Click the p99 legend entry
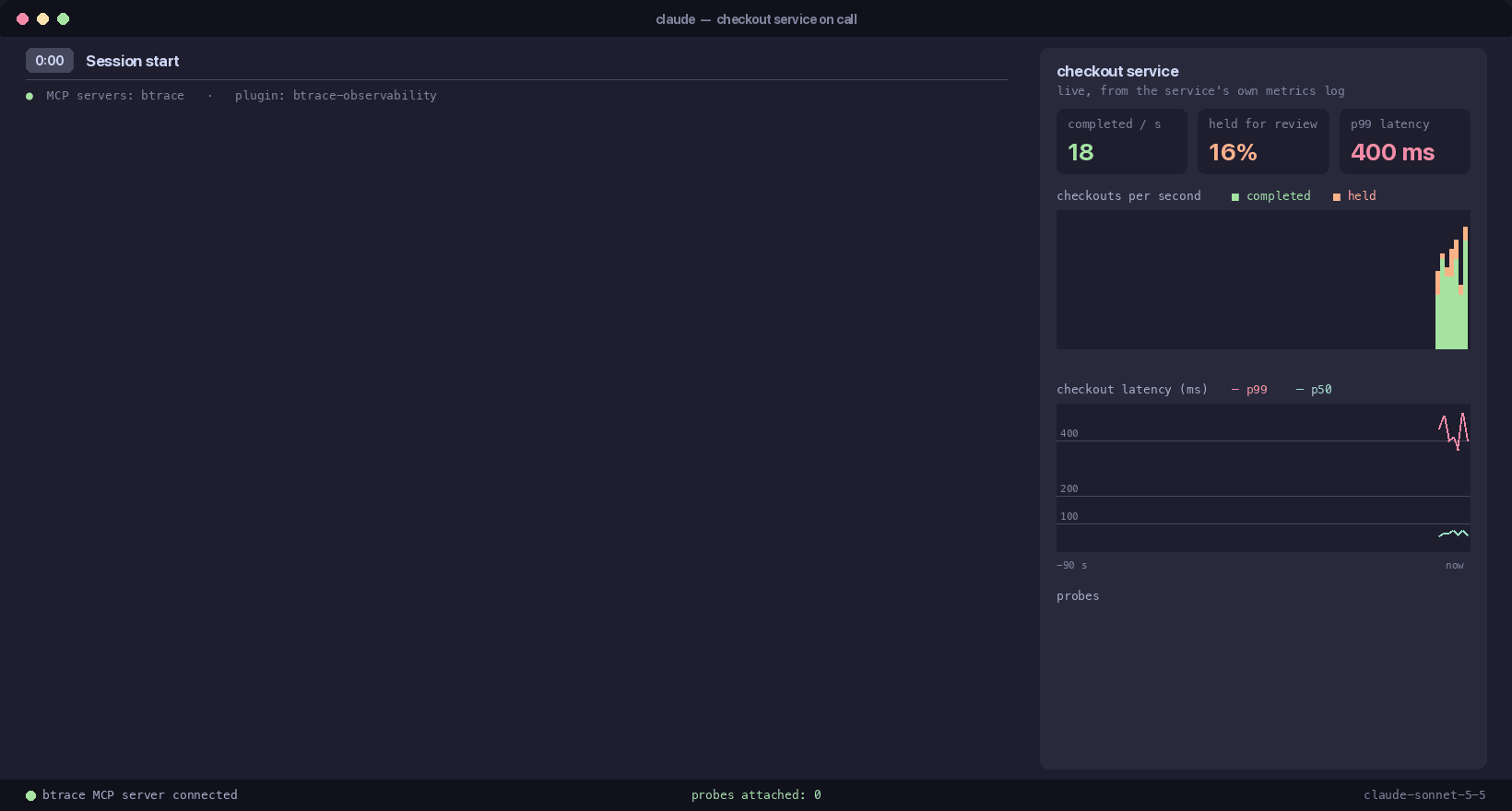 [x=1249, y=390]
